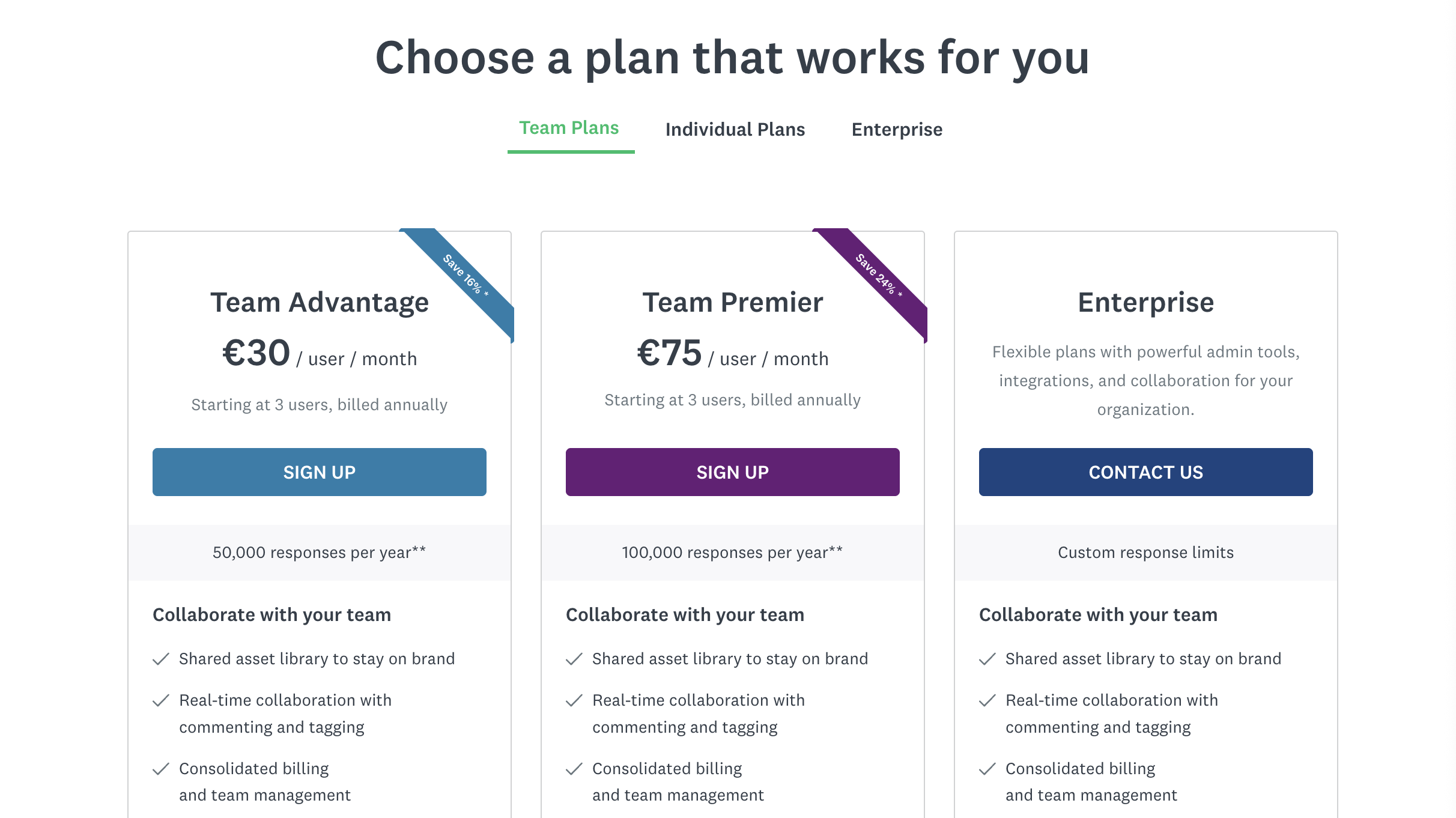Click the 50,000 responses per year text
Image resolution: width=1456 pixels, height=818 pixels.
pyautogui.click(x=319, y=552)
